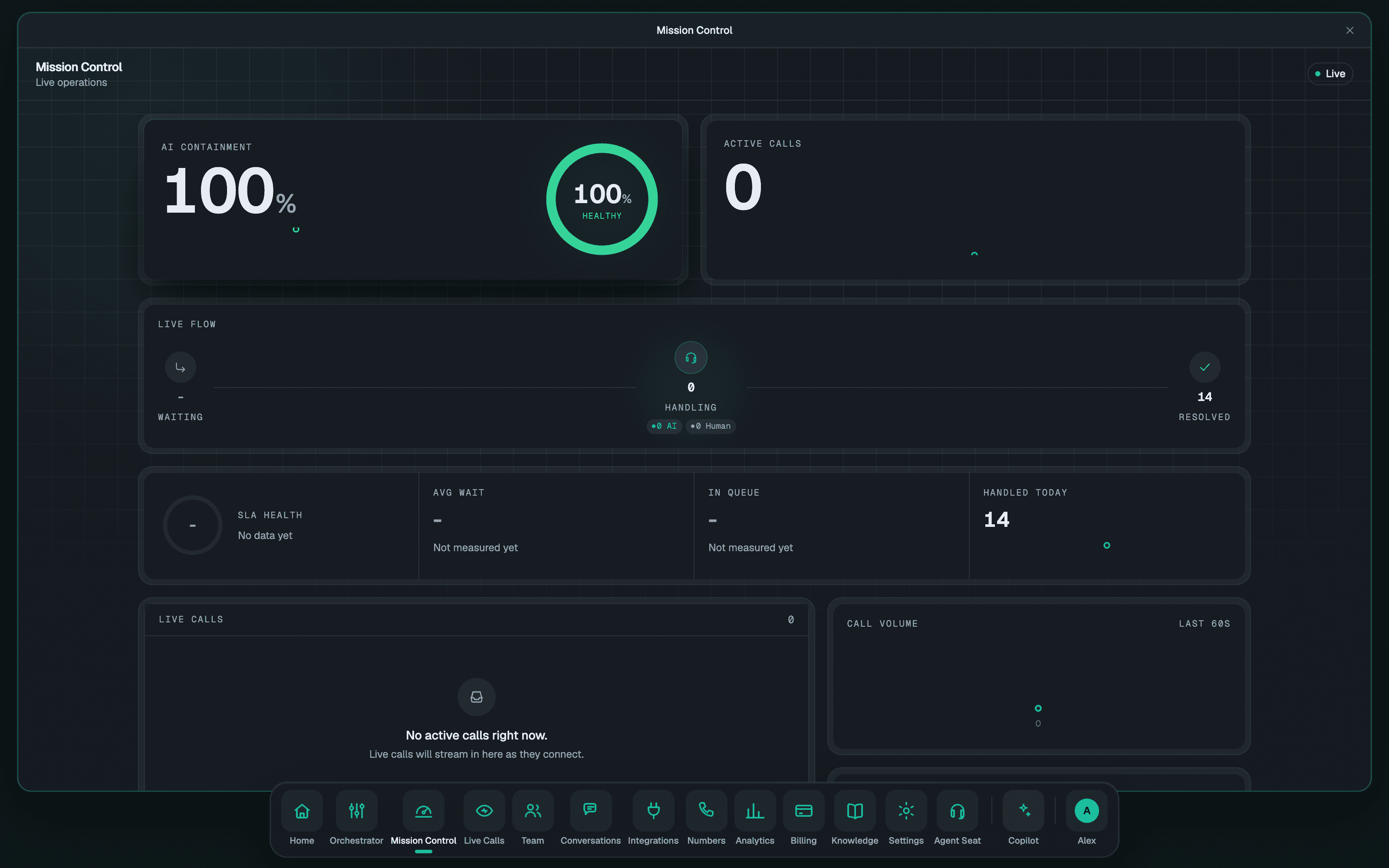Open the Settings gear icon
Image resolution: width=1389 pixels, height=868 pixels.
[906, 810]
